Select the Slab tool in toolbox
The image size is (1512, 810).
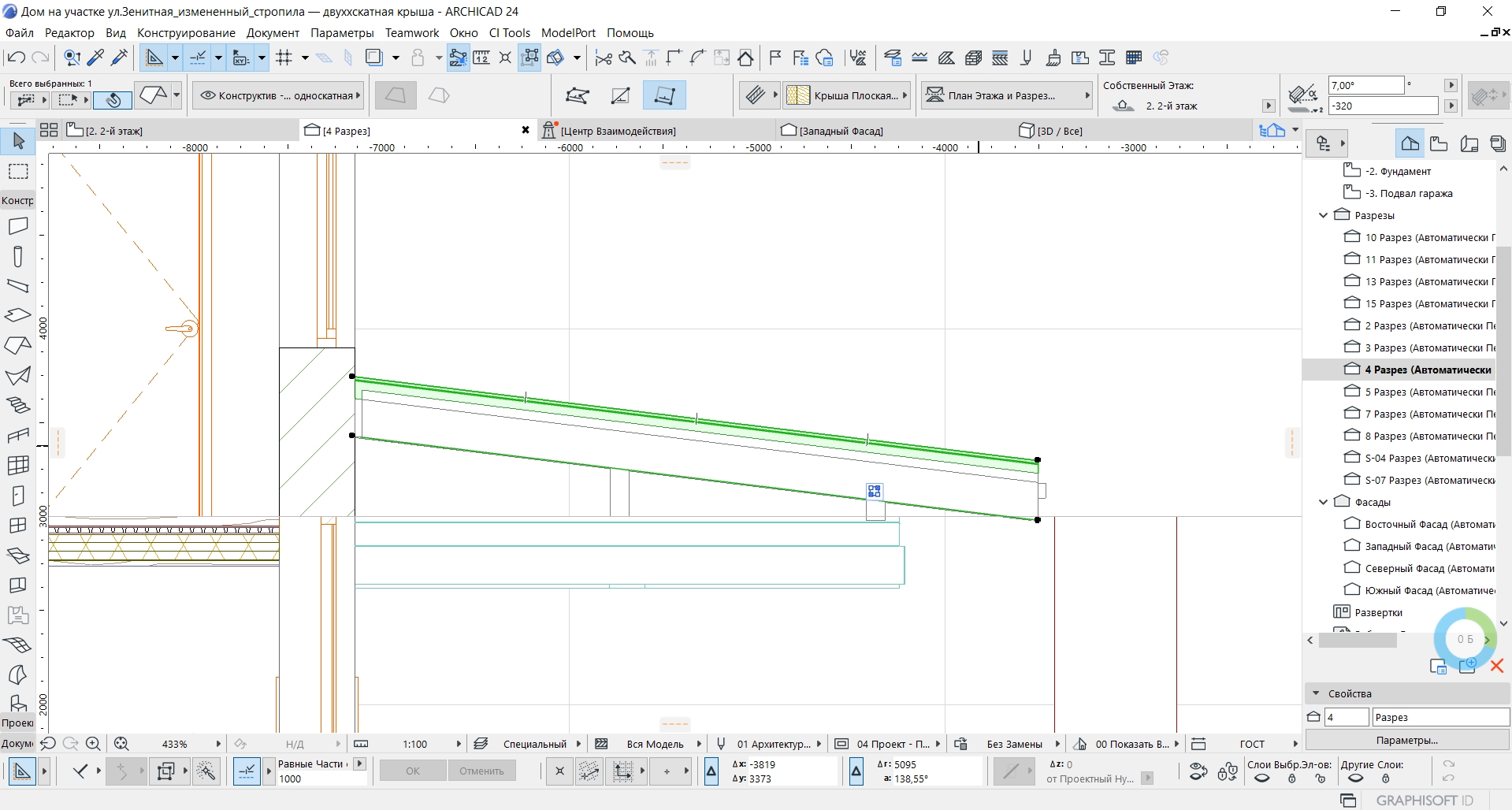[x=18, y=315]
